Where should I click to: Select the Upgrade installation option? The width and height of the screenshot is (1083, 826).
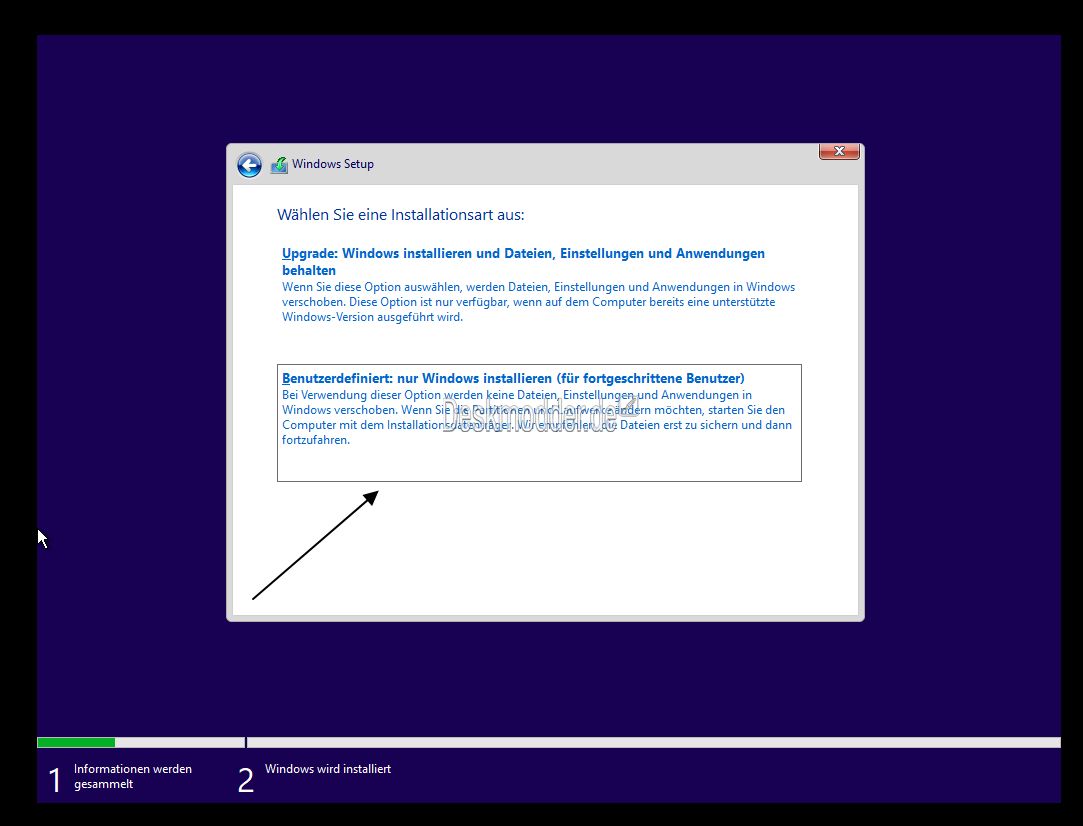[522, 261]
